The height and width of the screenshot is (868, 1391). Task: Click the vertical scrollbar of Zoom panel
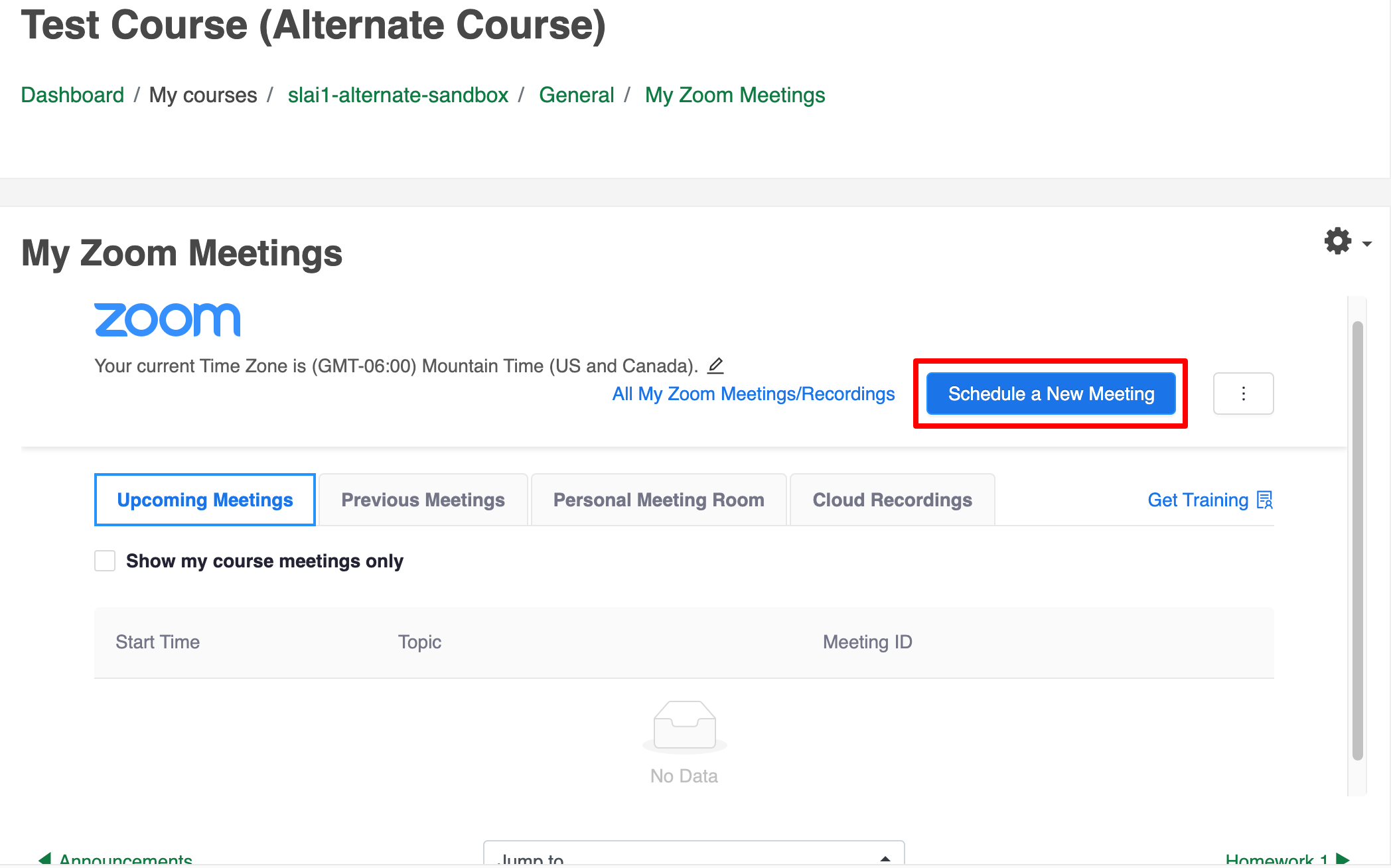1357,540
